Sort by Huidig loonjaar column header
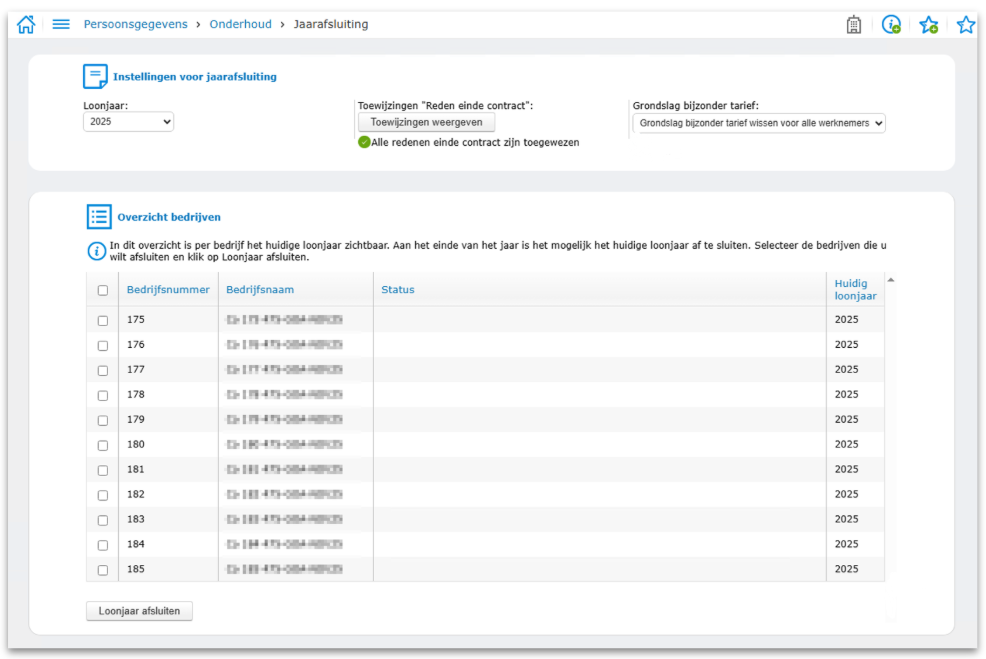Screen dimensions: 986x659 click(855, 289)
